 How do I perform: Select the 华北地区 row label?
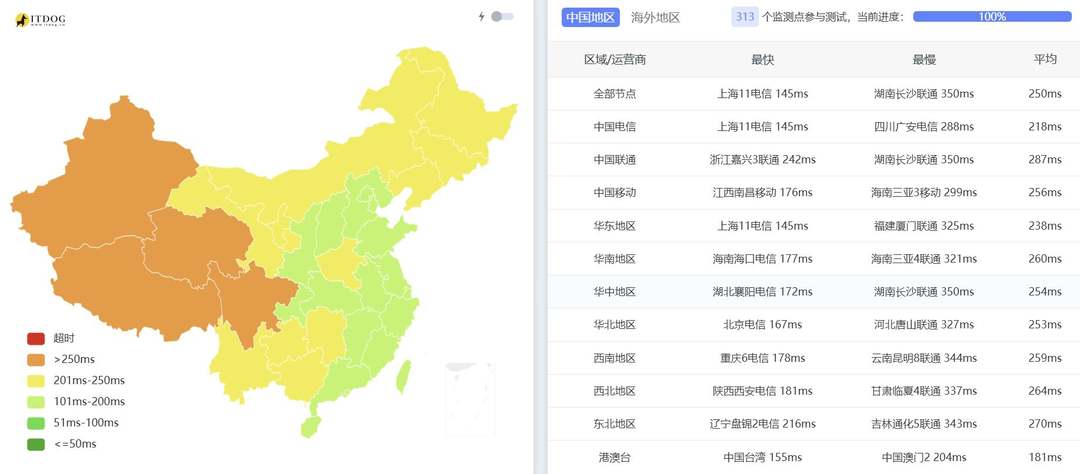615,324
